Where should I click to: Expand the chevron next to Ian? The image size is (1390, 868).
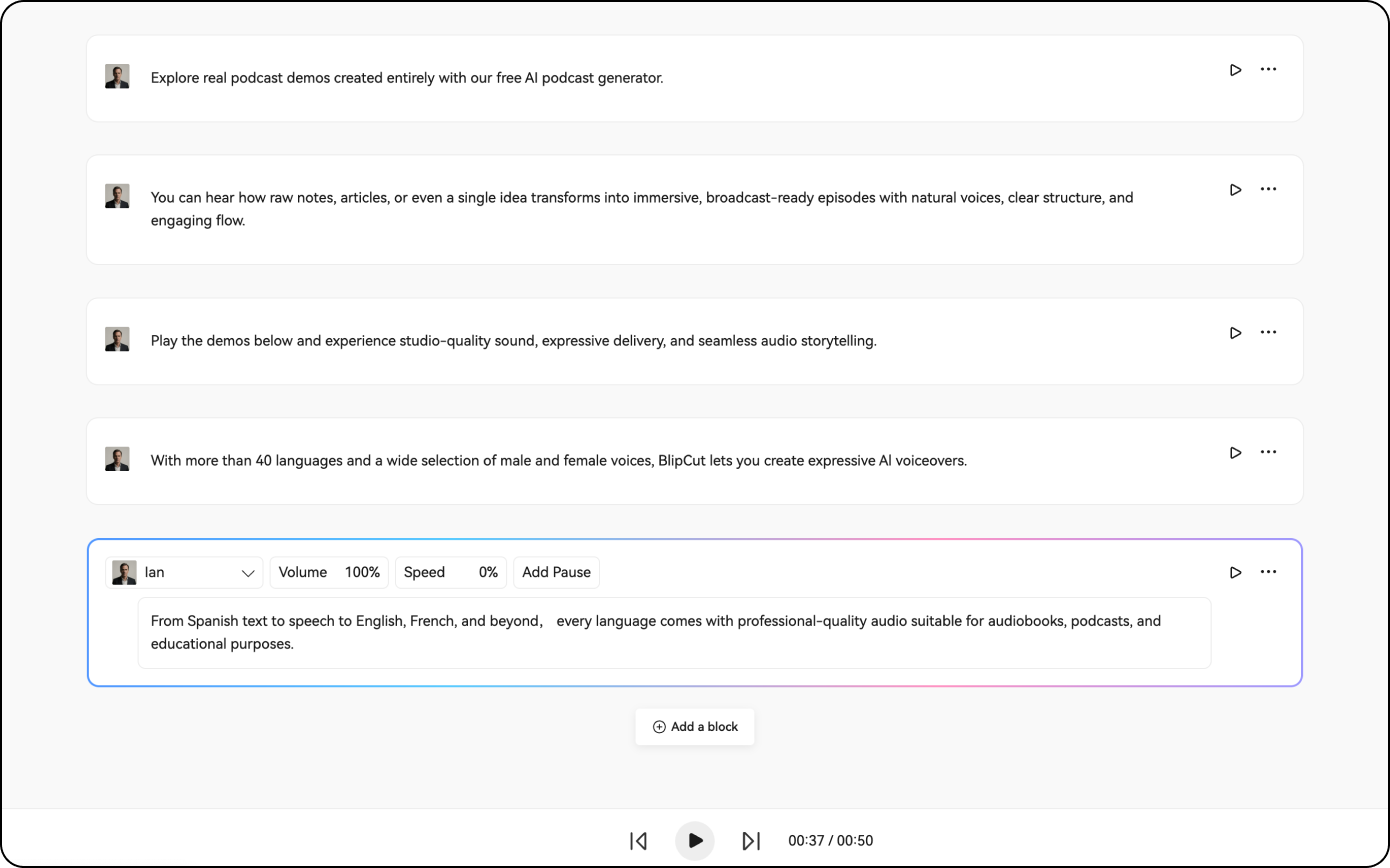point(247,572)
